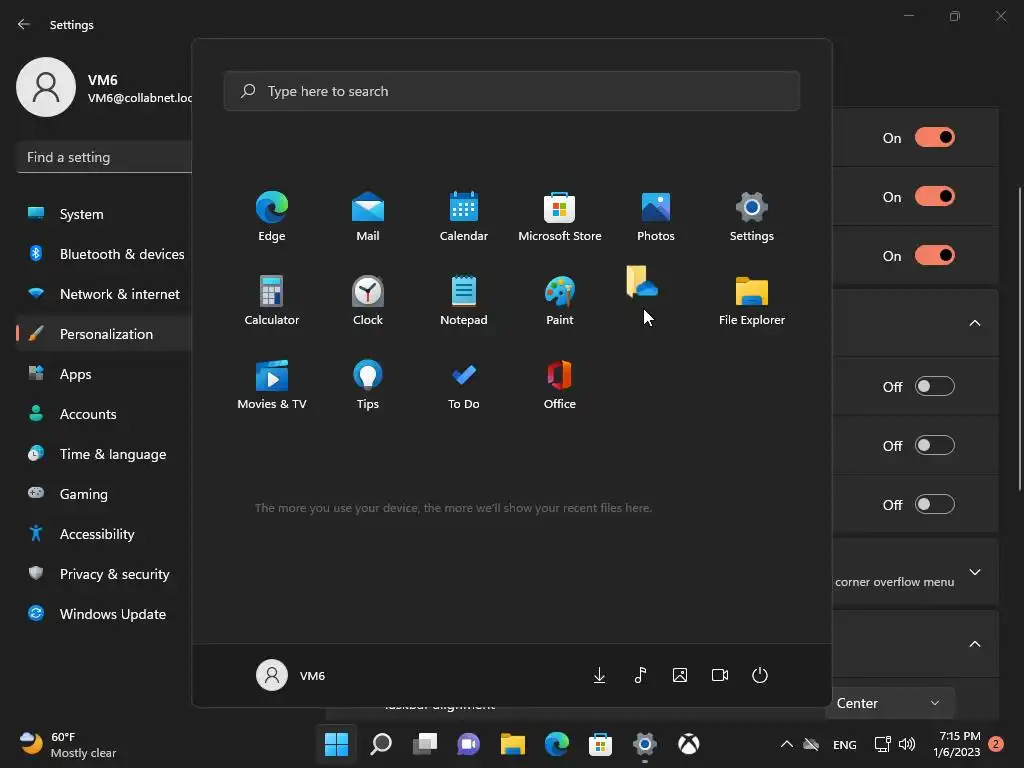Open VM6 profile in Settings sidebar

point(104,88)
